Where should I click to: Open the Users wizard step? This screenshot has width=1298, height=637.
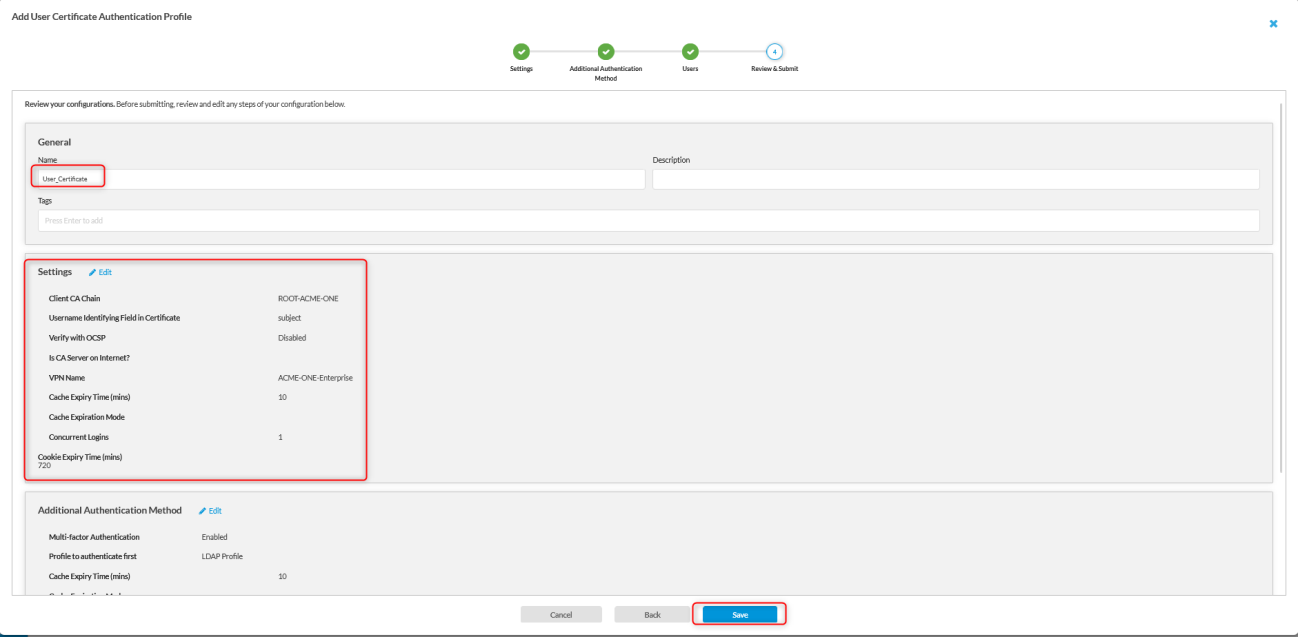tap(690, 52)
